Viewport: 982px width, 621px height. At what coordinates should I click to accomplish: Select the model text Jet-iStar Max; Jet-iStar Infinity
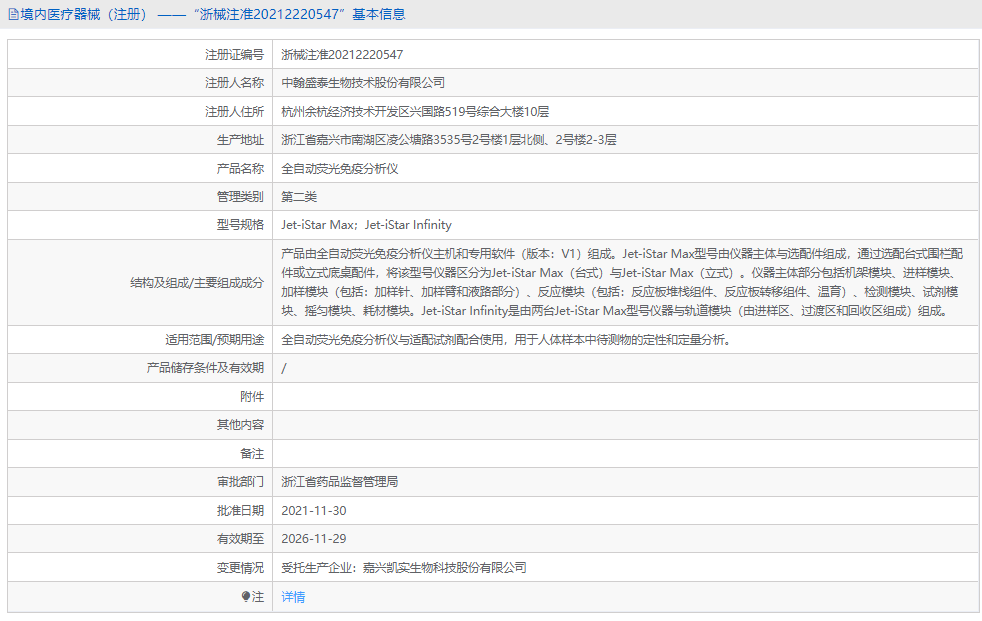click(x=366, y=225)
